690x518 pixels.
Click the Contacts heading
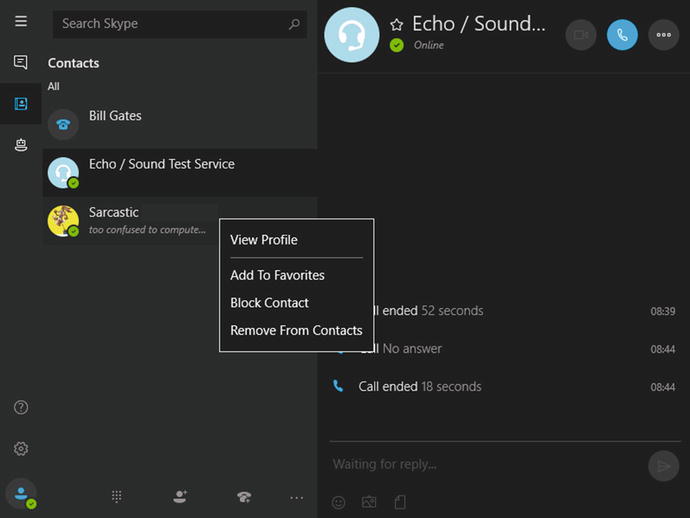73,63
